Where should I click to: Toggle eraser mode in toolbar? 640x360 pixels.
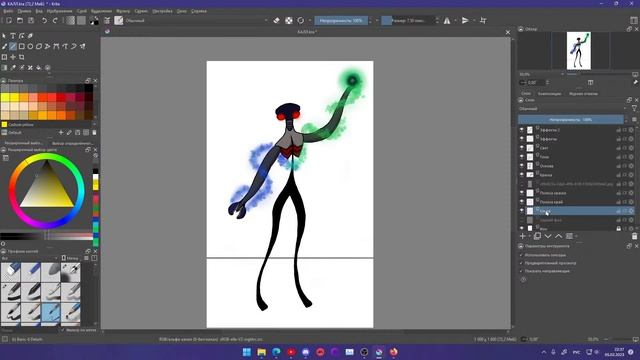pyautogui.click(x=276, y=20)
